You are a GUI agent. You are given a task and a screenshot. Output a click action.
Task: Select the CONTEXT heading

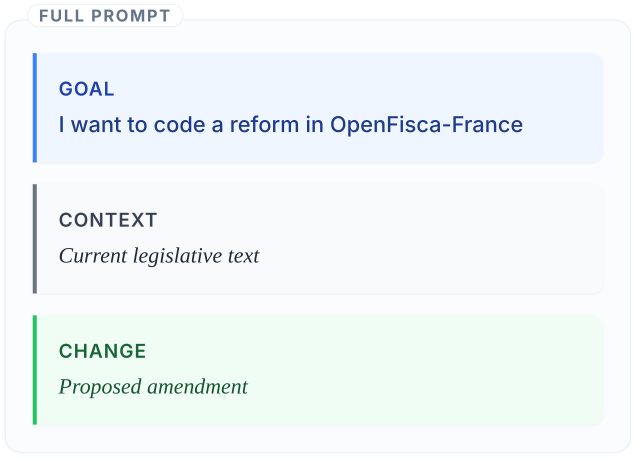108,220
